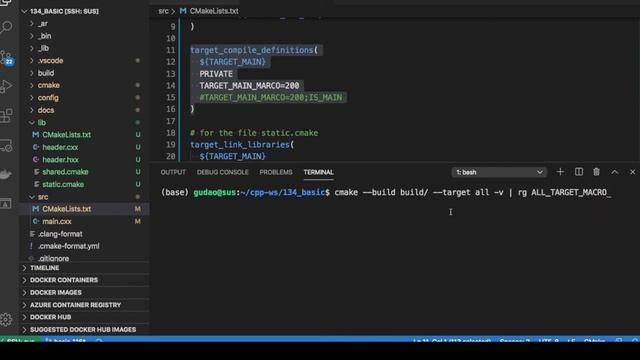
Task: Click the M git status beside main.cxx
Action: (138, 222)
